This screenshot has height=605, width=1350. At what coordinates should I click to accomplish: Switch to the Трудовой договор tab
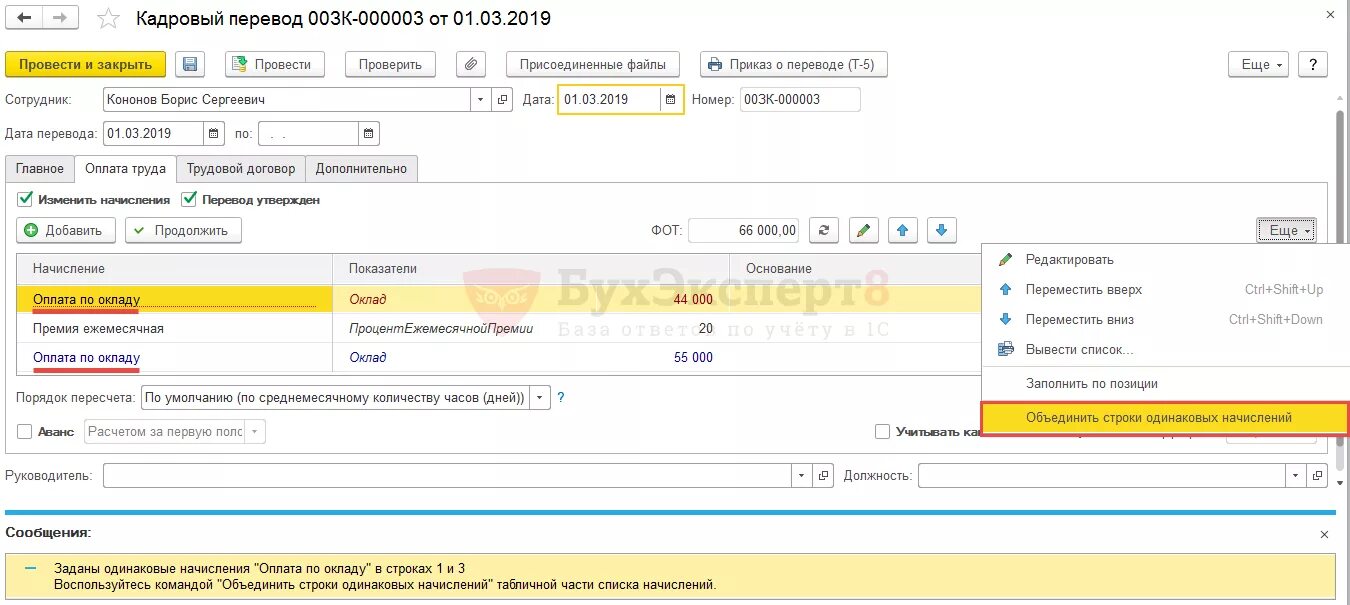240,168
